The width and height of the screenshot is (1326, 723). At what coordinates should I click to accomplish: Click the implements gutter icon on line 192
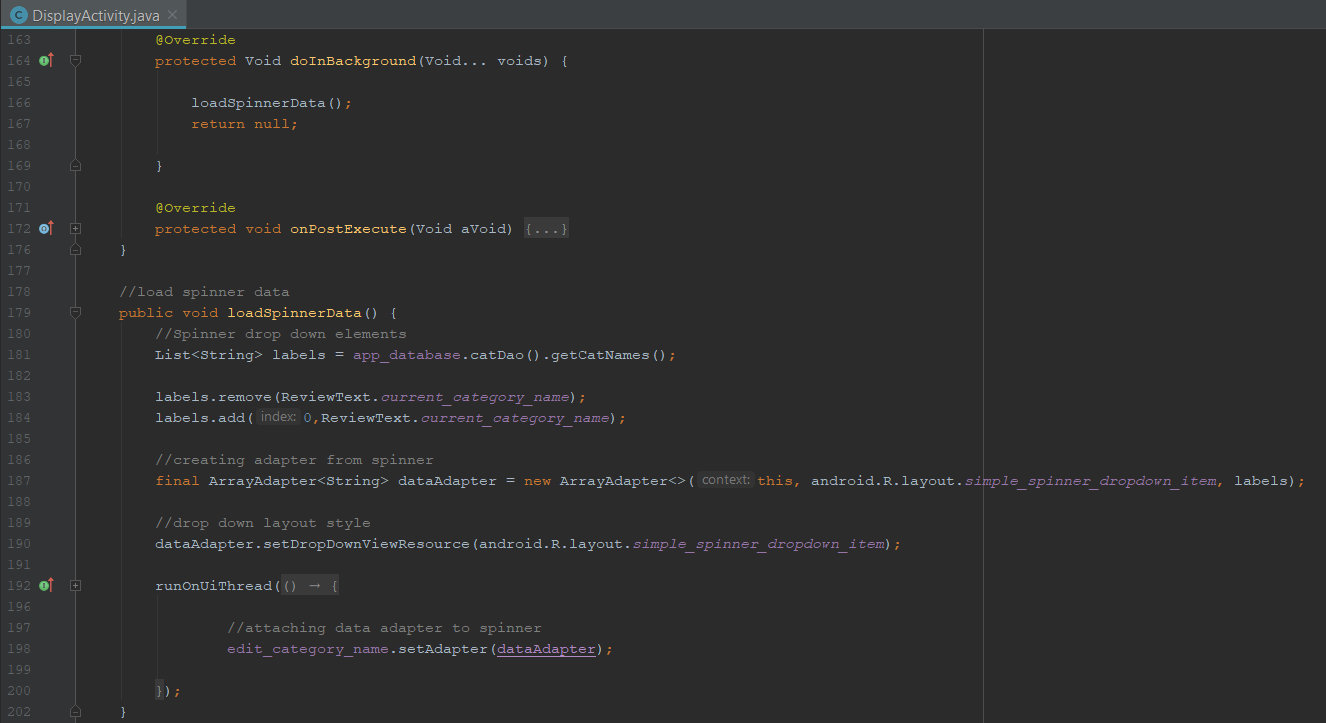coord(46,586)
